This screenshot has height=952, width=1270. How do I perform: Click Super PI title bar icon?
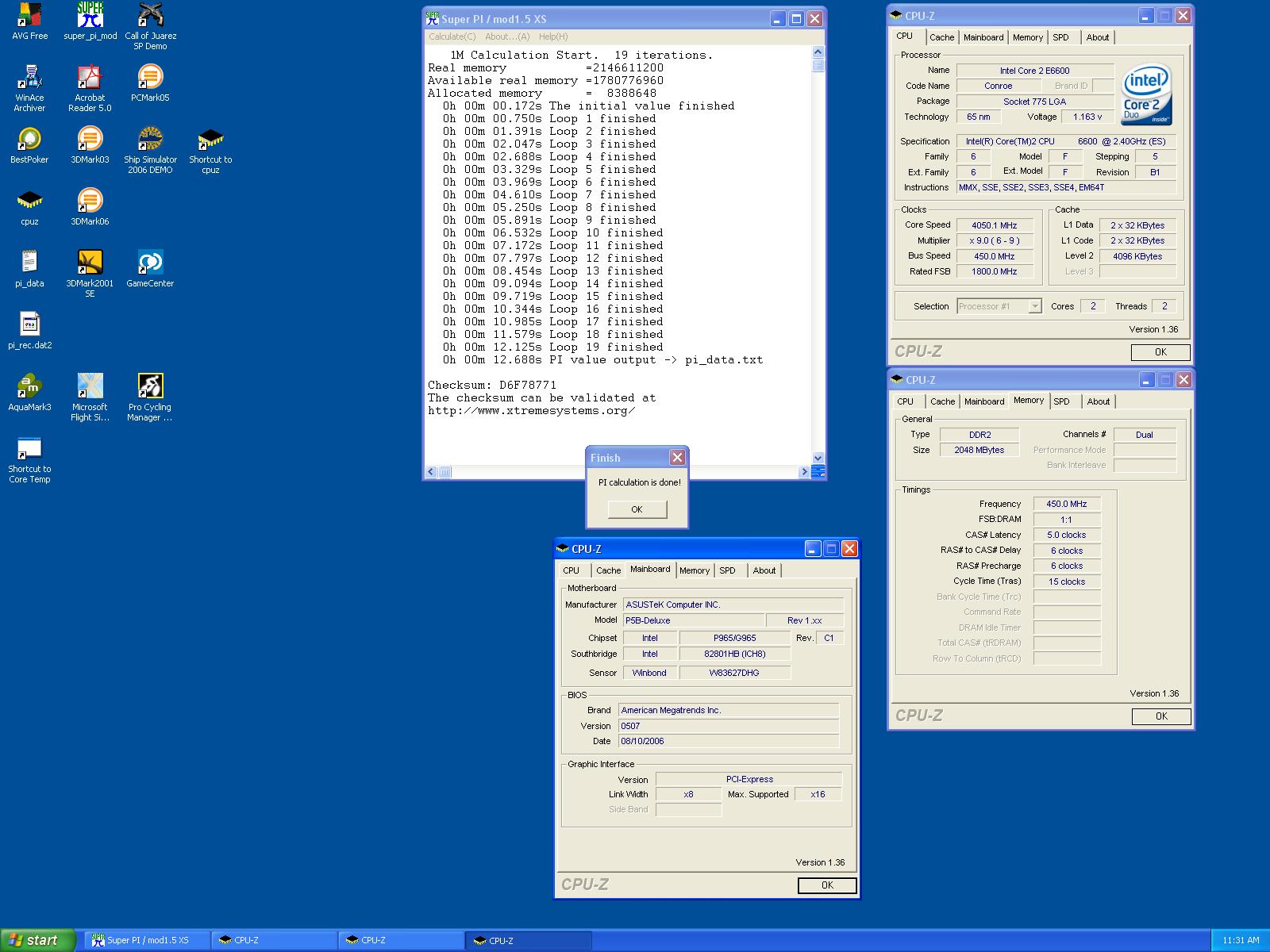[433, 18]
